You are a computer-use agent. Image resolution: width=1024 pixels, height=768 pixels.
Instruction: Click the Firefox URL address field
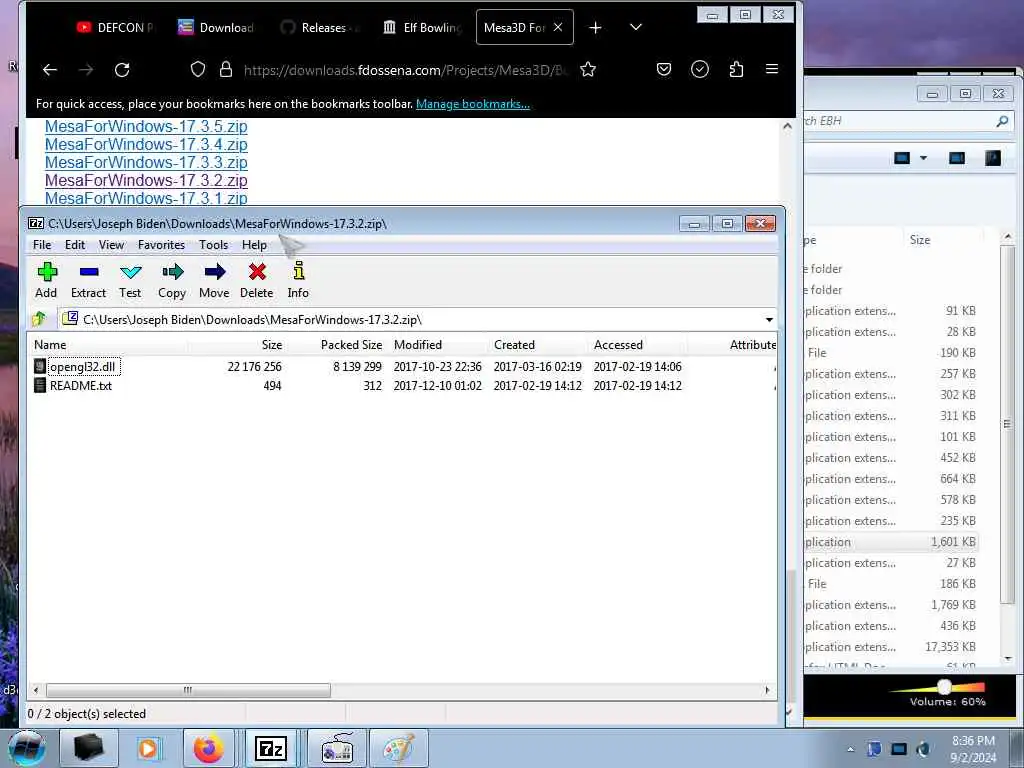pyautogui.click(x=405, y=70)
